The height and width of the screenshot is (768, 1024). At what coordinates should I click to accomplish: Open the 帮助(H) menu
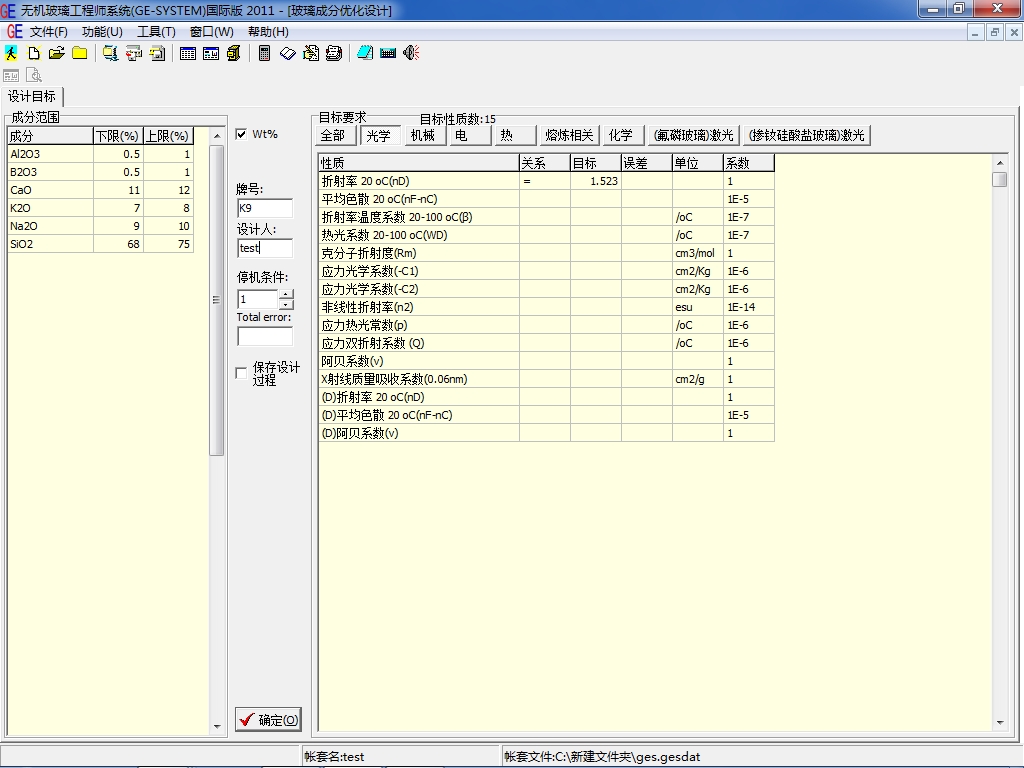(268, 32)
